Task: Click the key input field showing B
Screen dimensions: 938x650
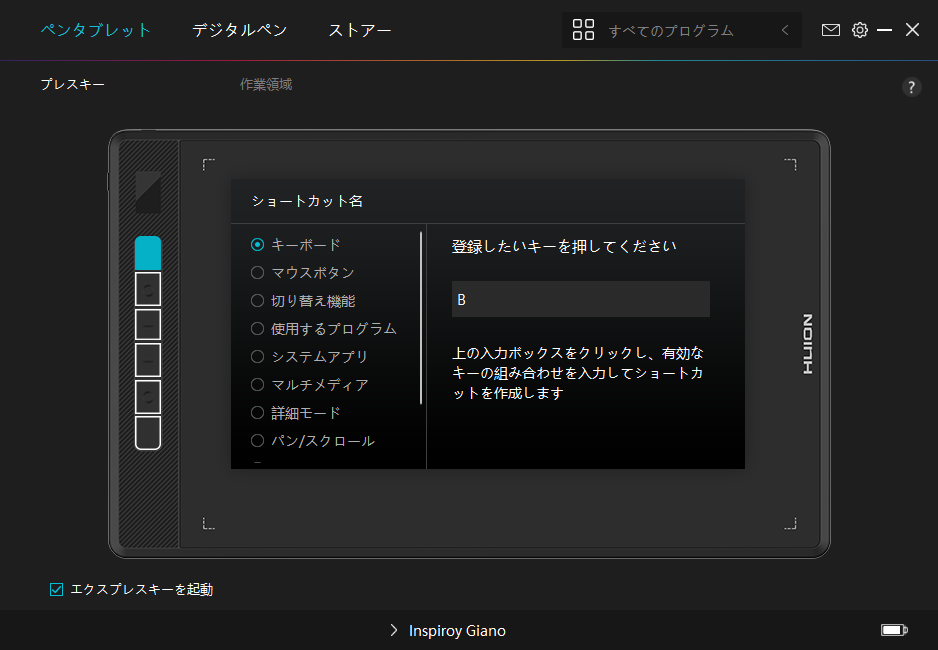Action: pyautogui.click(x=581, y=299)
